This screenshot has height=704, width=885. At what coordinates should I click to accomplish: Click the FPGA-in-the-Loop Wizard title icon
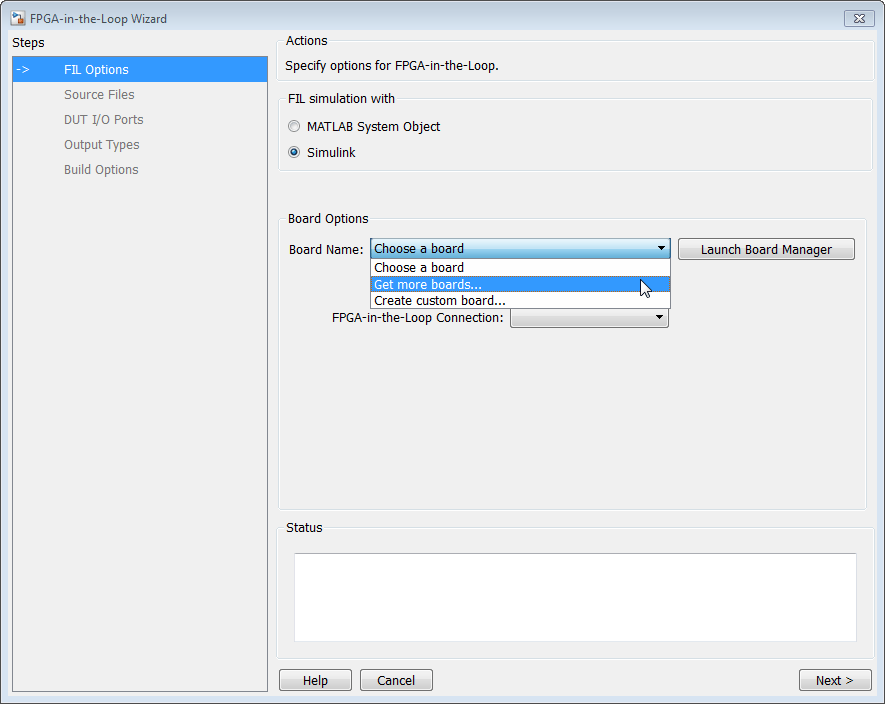coord(17,18)
